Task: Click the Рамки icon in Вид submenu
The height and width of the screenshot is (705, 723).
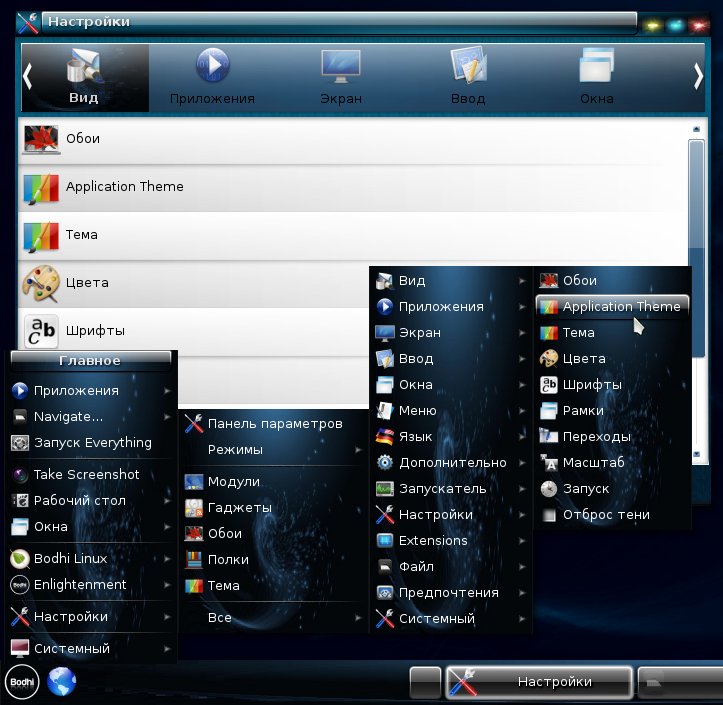Action: coord(549,410)
